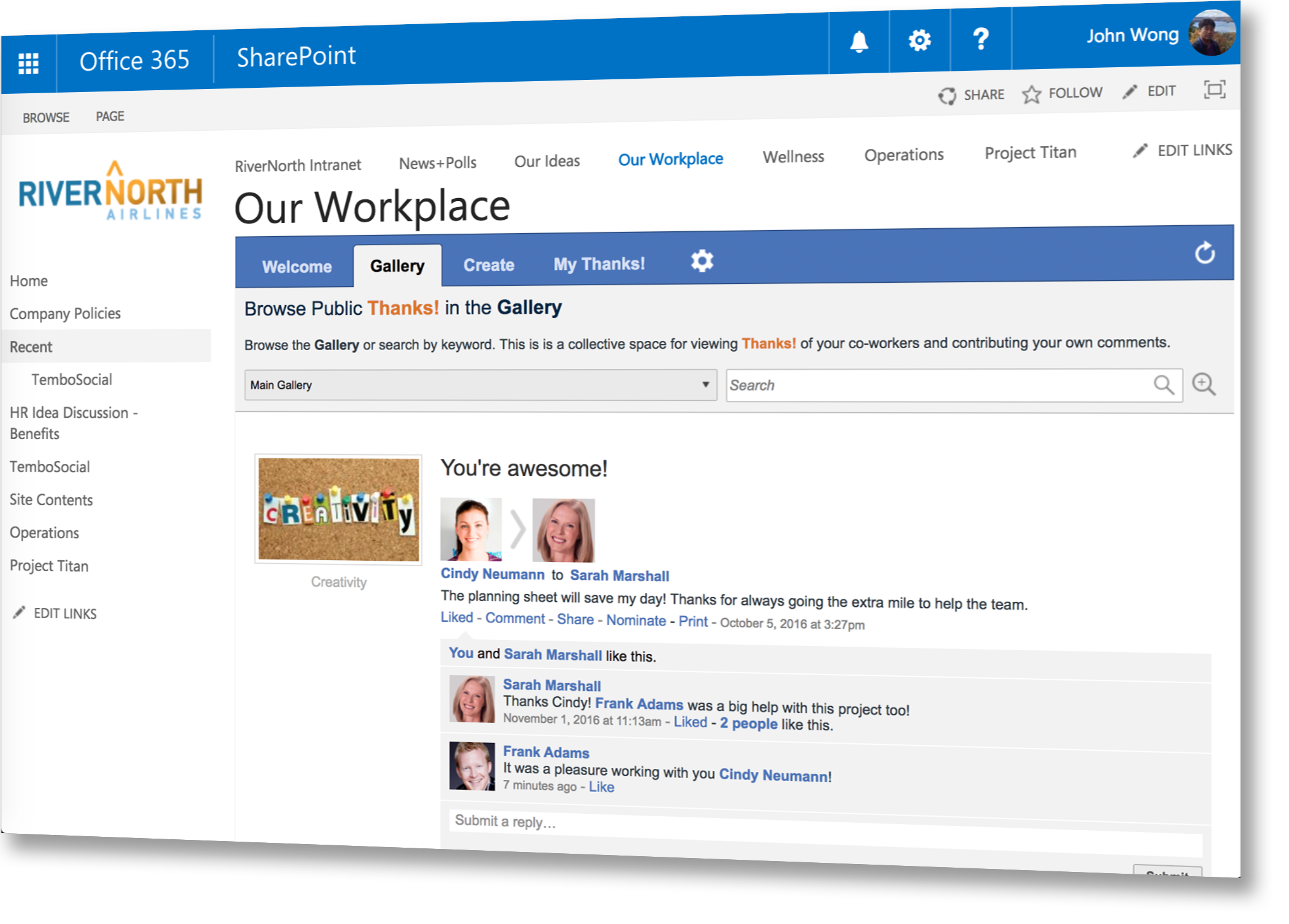Image resolution: width=1289 pixels, height=924 pixels.
Task: Click the Frank Adams mention in Sarah's comment
Action: click(639, 704)
